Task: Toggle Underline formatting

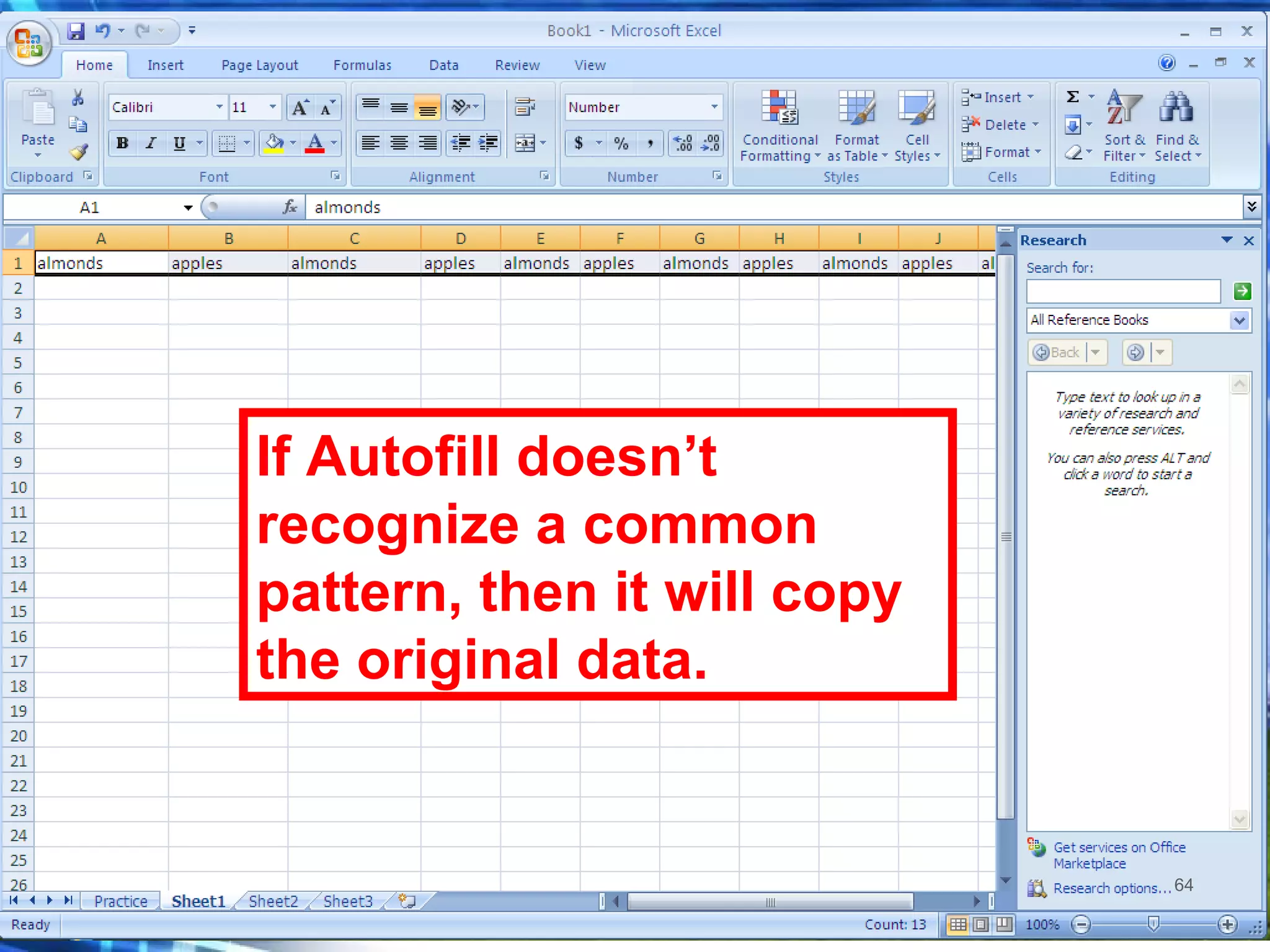Action: click(x=179, y=143)
